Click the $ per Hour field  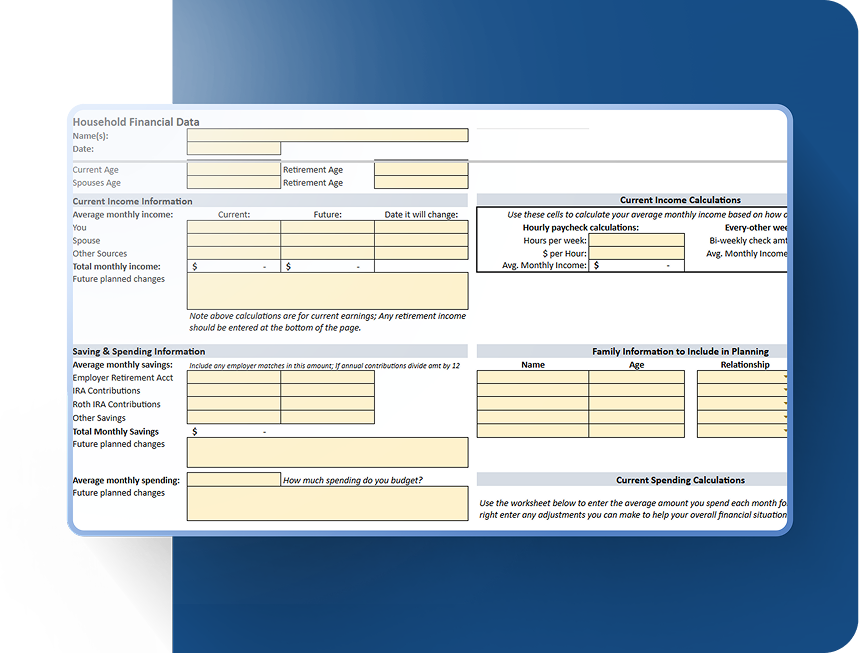click(636, 253)
